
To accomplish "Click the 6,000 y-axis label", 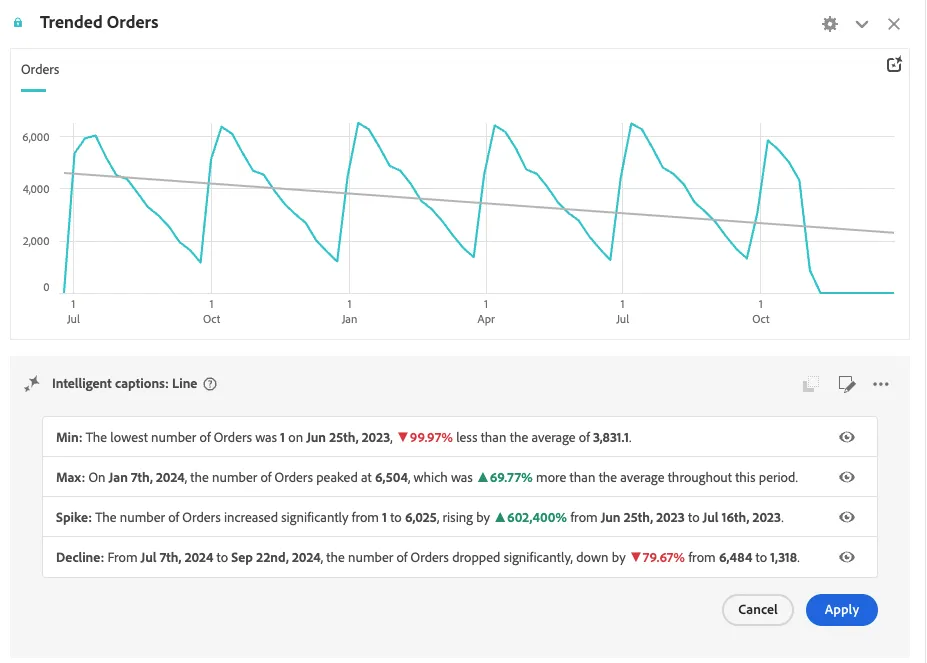I will coord(36,137).
